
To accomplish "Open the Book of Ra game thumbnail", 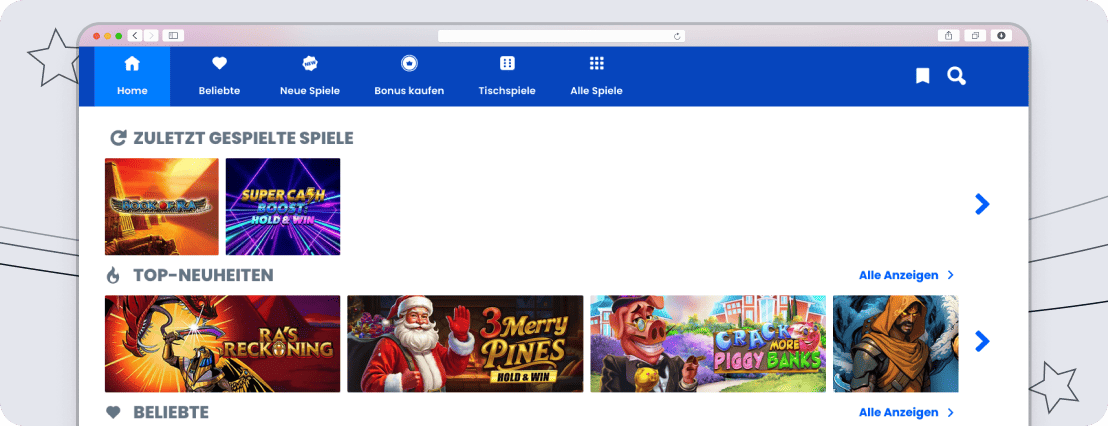I will coord(162,206).
